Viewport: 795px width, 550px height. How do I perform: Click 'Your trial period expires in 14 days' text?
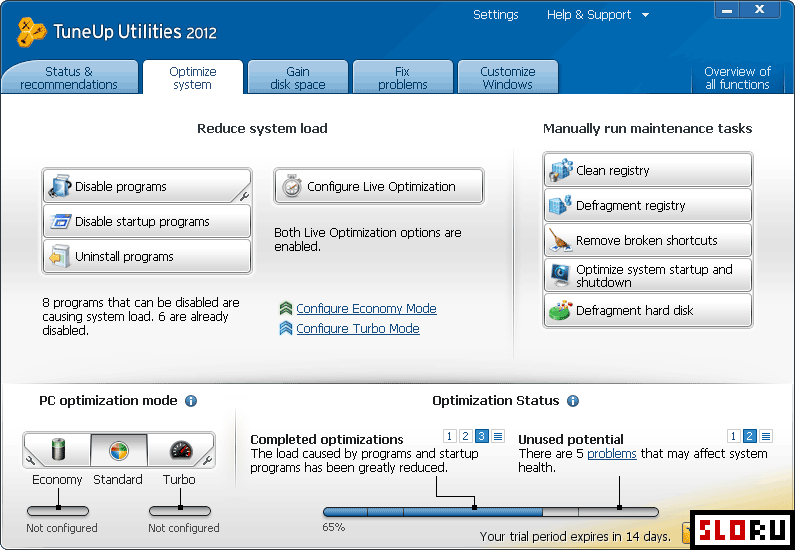coord(575,536)
